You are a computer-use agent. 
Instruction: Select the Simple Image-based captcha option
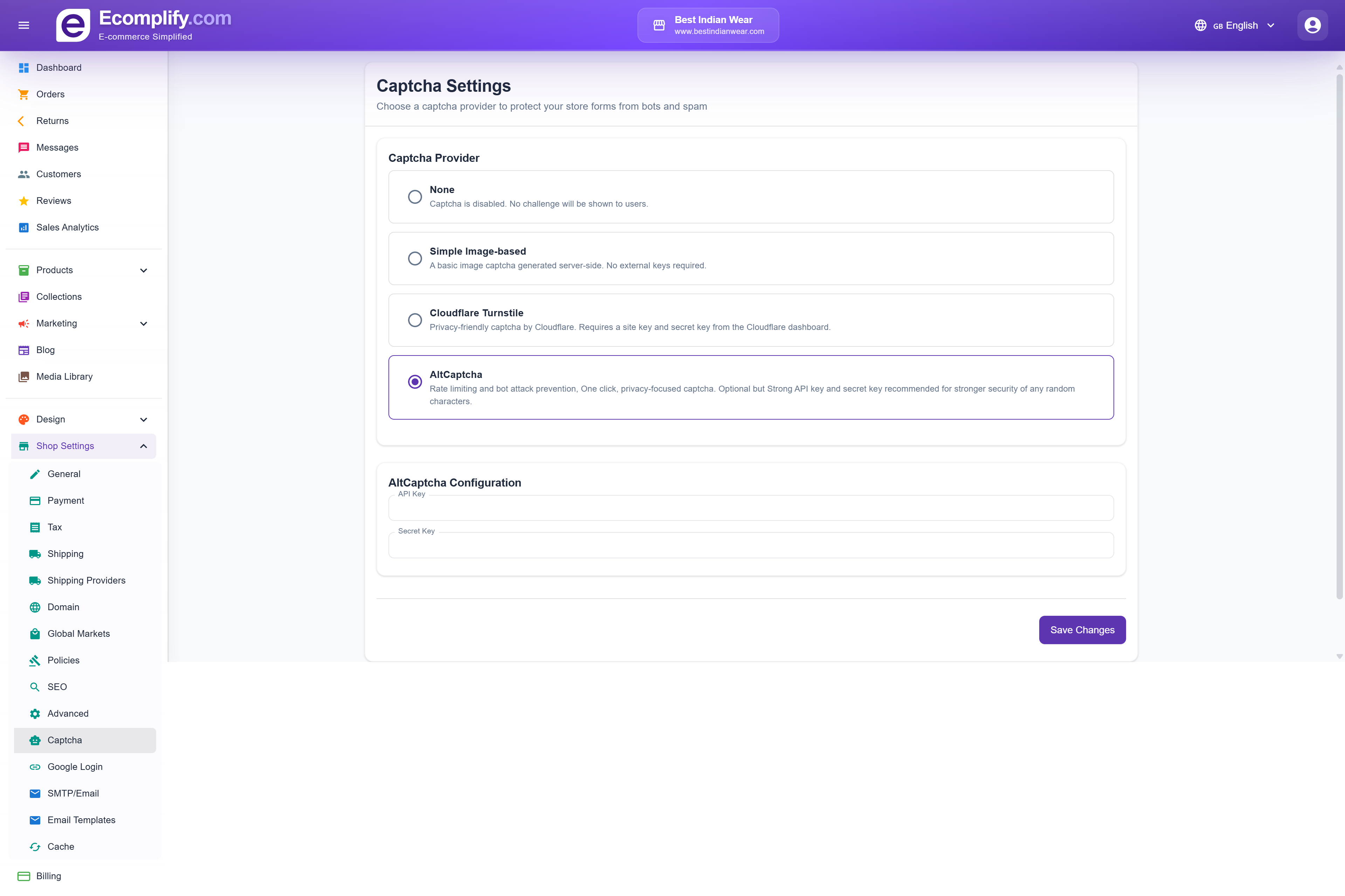(415, 258)
